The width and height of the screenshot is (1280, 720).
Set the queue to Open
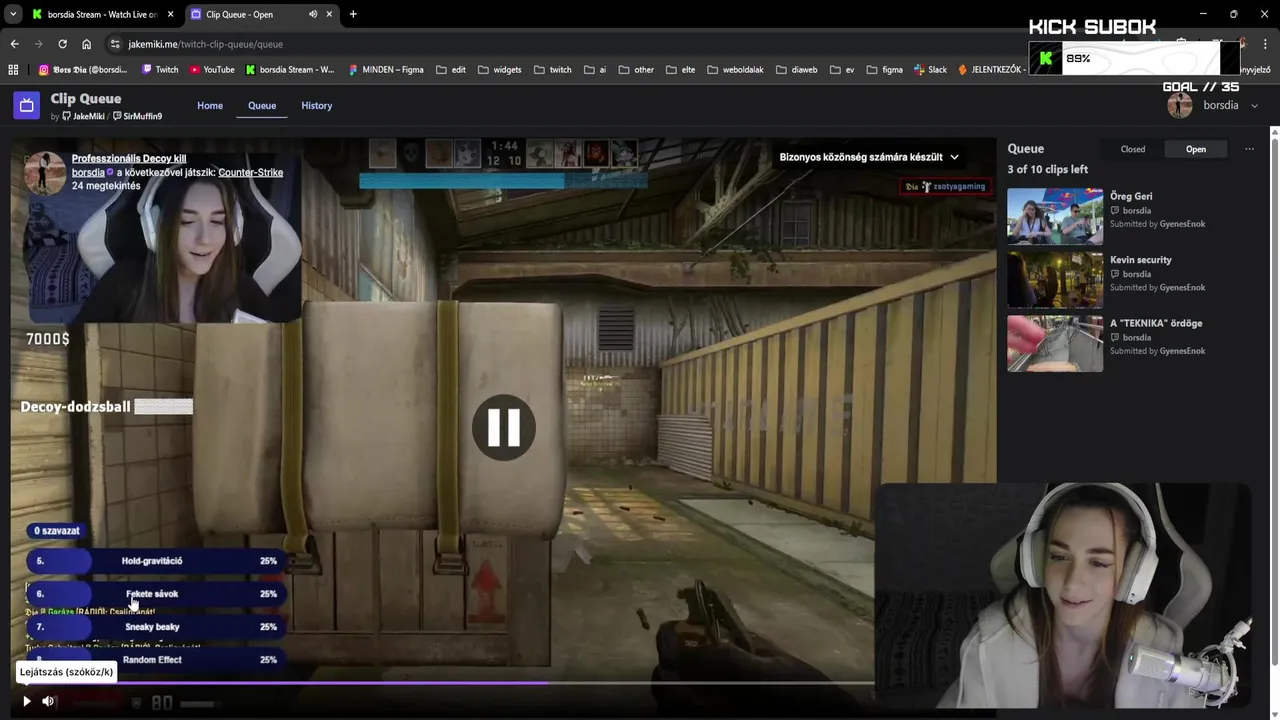(x=1196, y=149)
